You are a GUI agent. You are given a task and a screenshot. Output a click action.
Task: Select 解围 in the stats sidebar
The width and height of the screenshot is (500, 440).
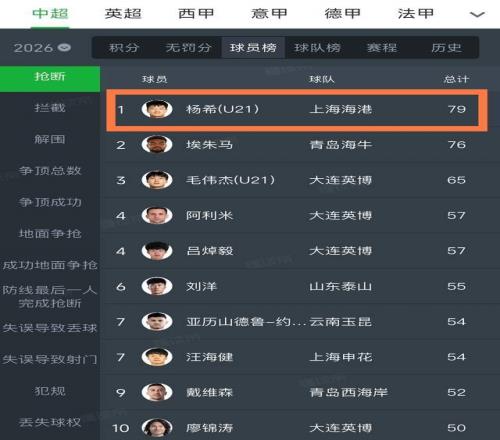click(x=50, y=139)
